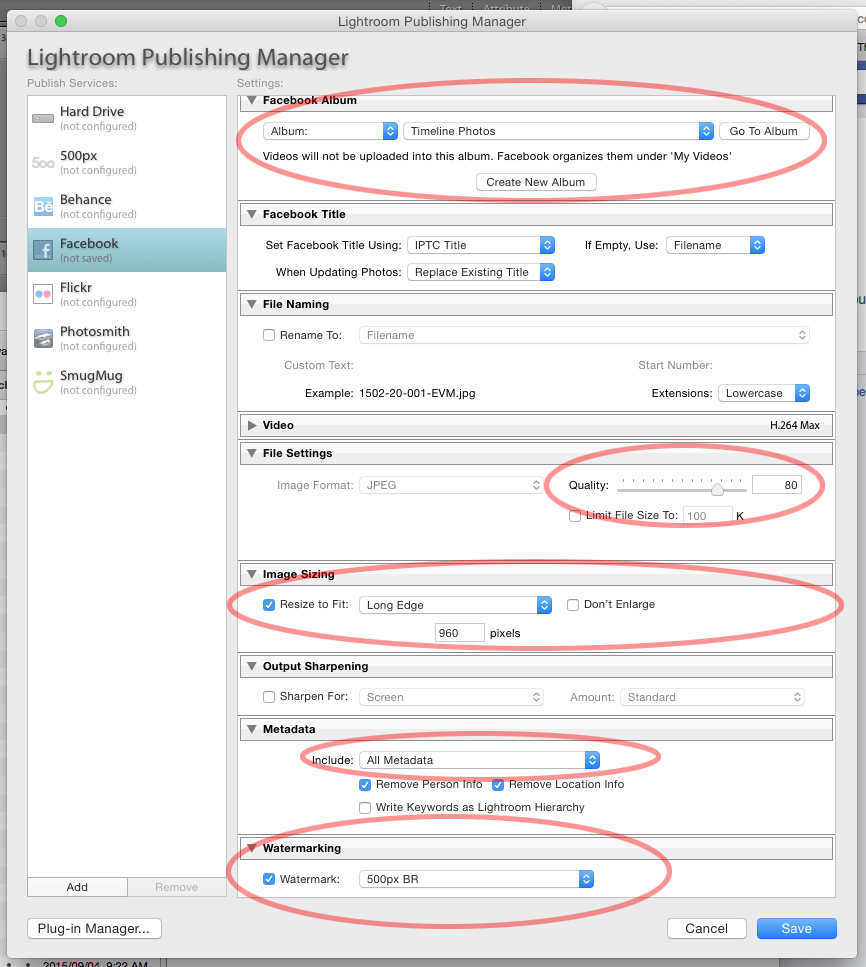The width and height of the screenshot is (866, 967).
Task: Collapse the Facebook Title section
Action: [252, 214]
